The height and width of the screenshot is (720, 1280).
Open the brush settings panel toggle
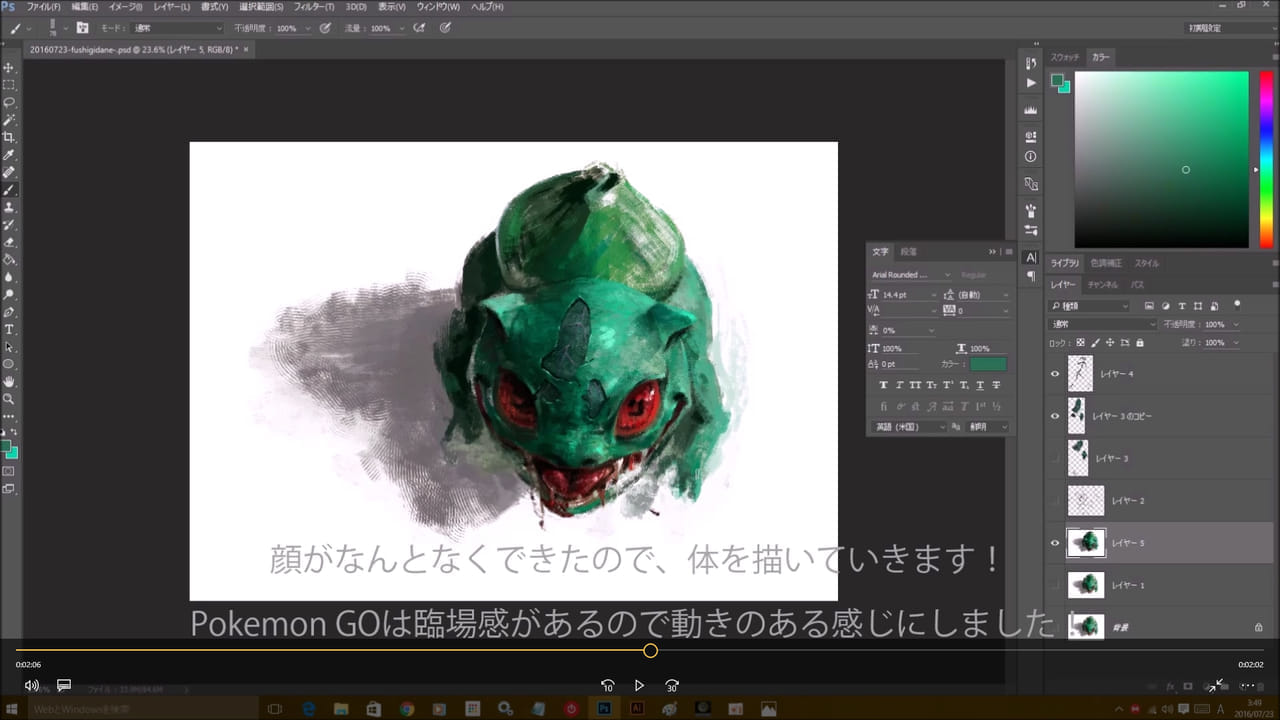point(82,28)
